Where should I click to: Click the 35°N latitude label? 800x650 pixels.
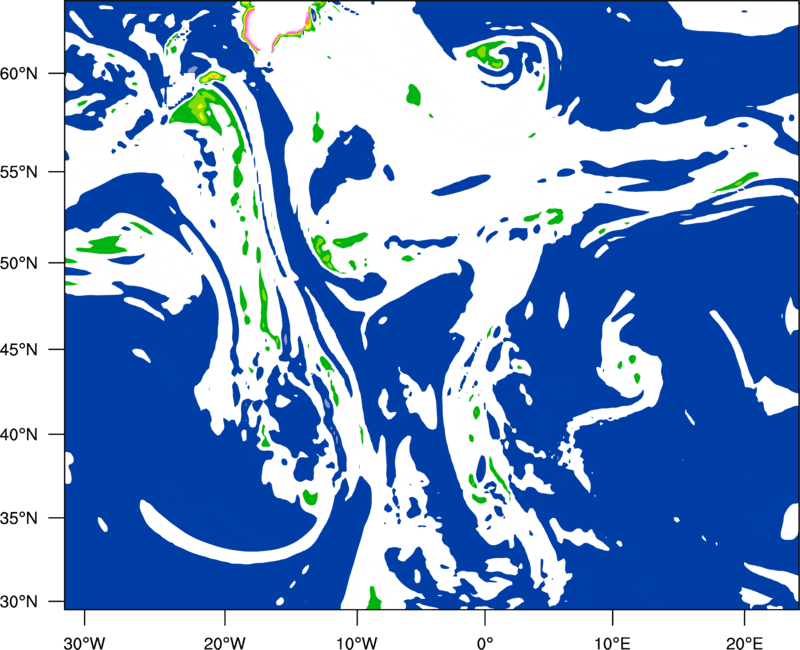[x=19, y=518]
